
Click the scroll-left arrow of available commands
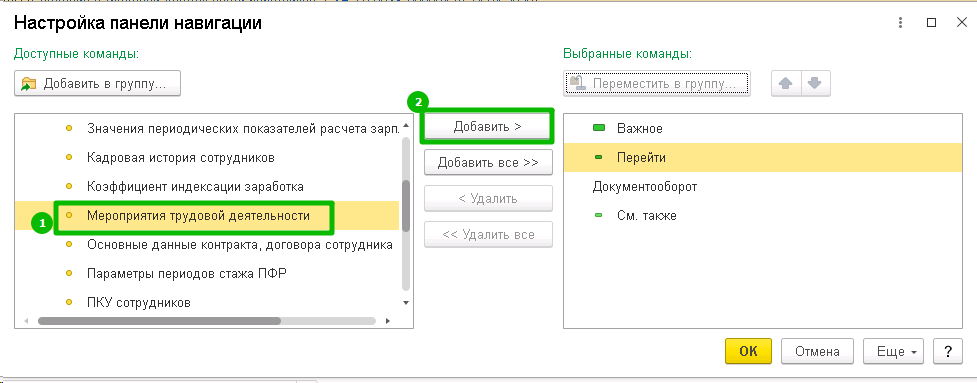26,321
